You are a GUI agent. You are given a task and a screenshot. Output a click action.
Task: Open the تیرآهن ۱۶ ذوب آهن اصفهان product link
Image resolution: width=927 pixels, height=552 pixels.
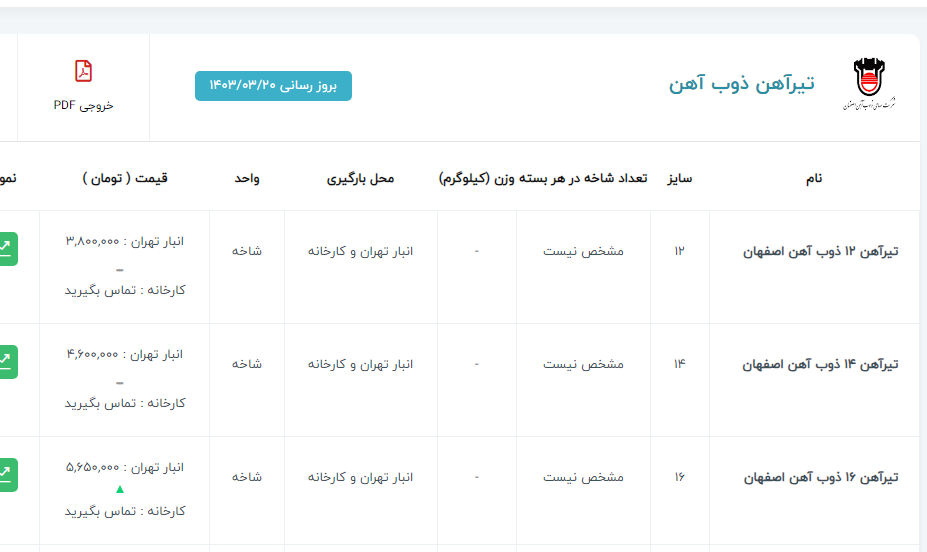tap(820, 477)
